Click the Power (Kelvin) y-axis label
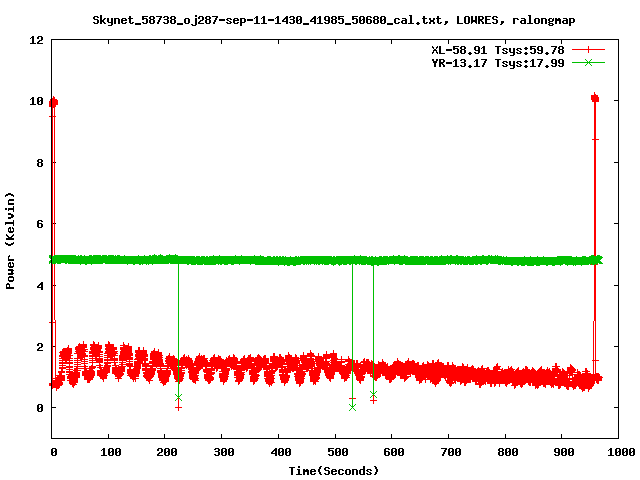The height and width of the screenshot is (480, 640). pyautogui.click(x=11, y=241)
